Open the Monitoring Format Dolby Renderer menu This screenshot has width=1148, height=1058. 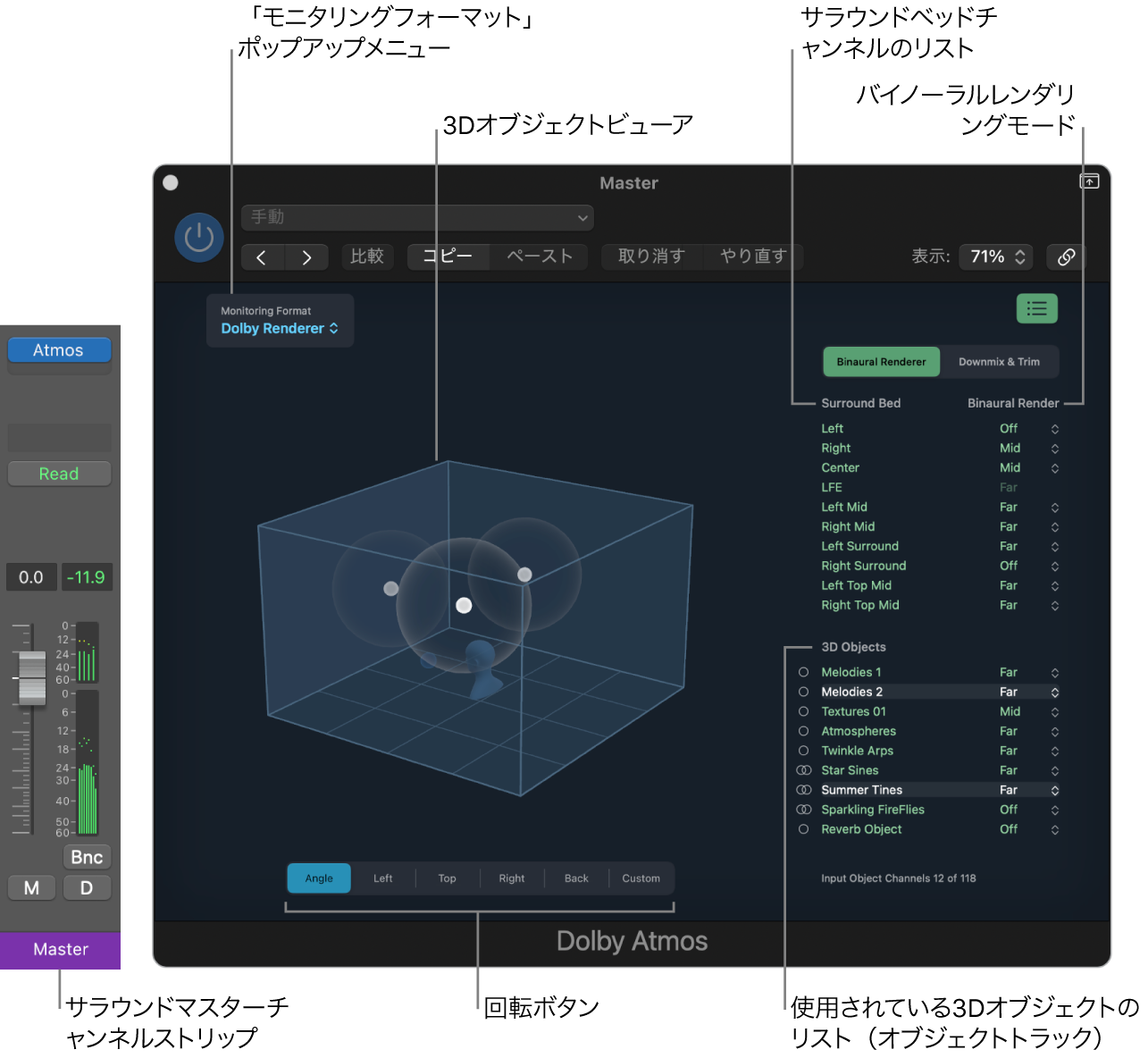pos(280,329)
